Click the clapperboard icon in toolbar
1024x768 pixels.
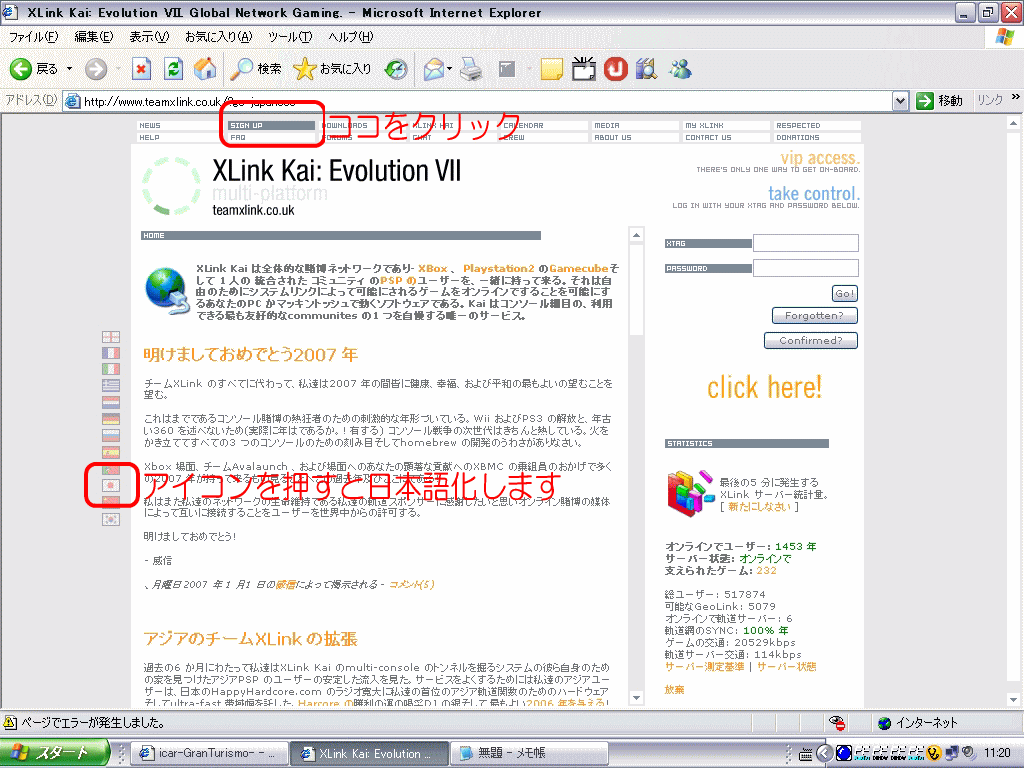[583, 69]
